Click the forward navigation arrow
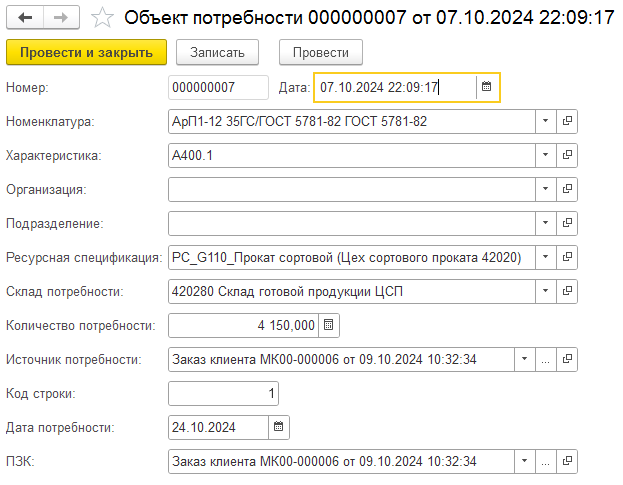 tap(59, 17)
